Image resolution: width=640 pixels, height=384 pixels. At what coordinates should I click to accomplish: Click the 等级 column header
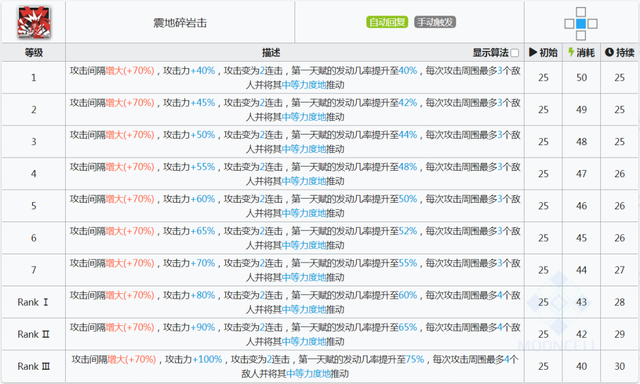pyautogui.click(x=34, y=53)
